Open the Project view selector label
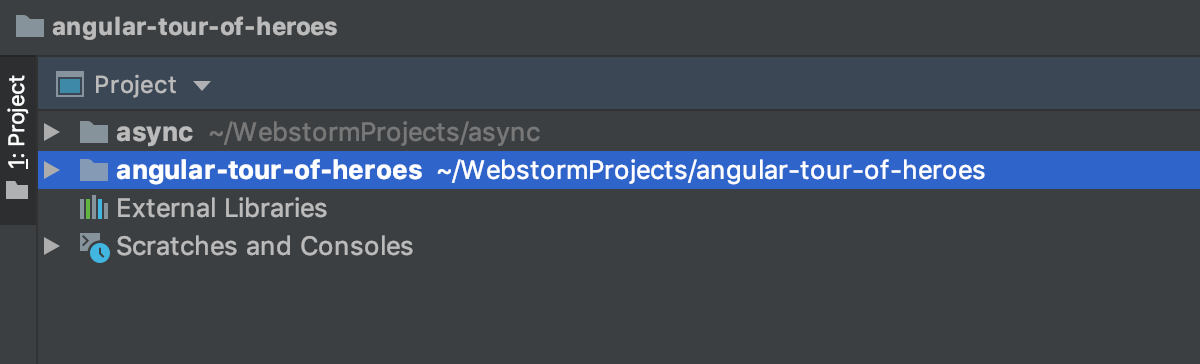This screenshot has height=364, width=1200. pos(135,85)
